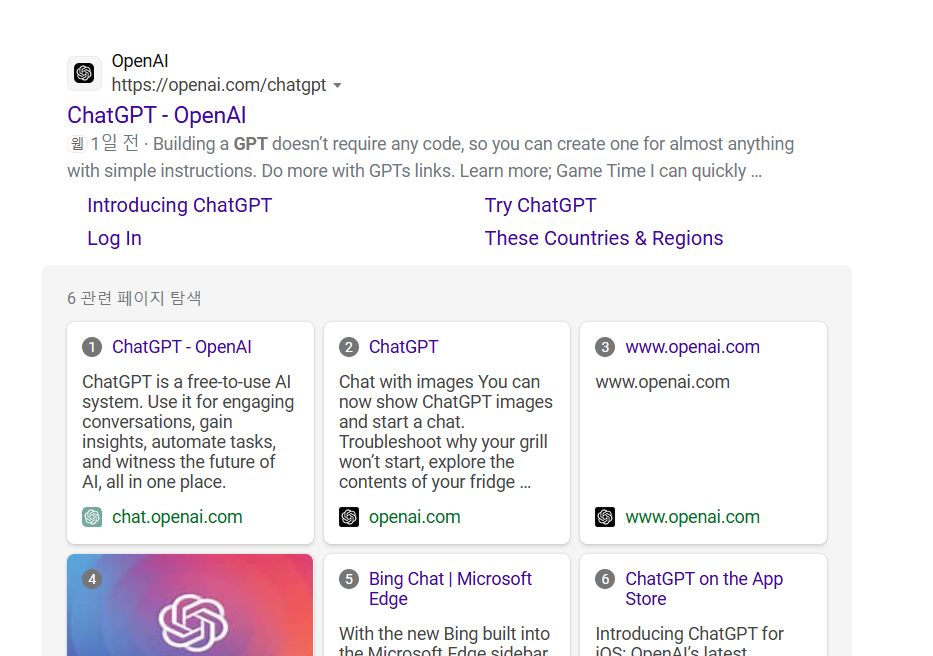Open card 1 title ChatGPT - OpenAI

click(x=181, y=346)
